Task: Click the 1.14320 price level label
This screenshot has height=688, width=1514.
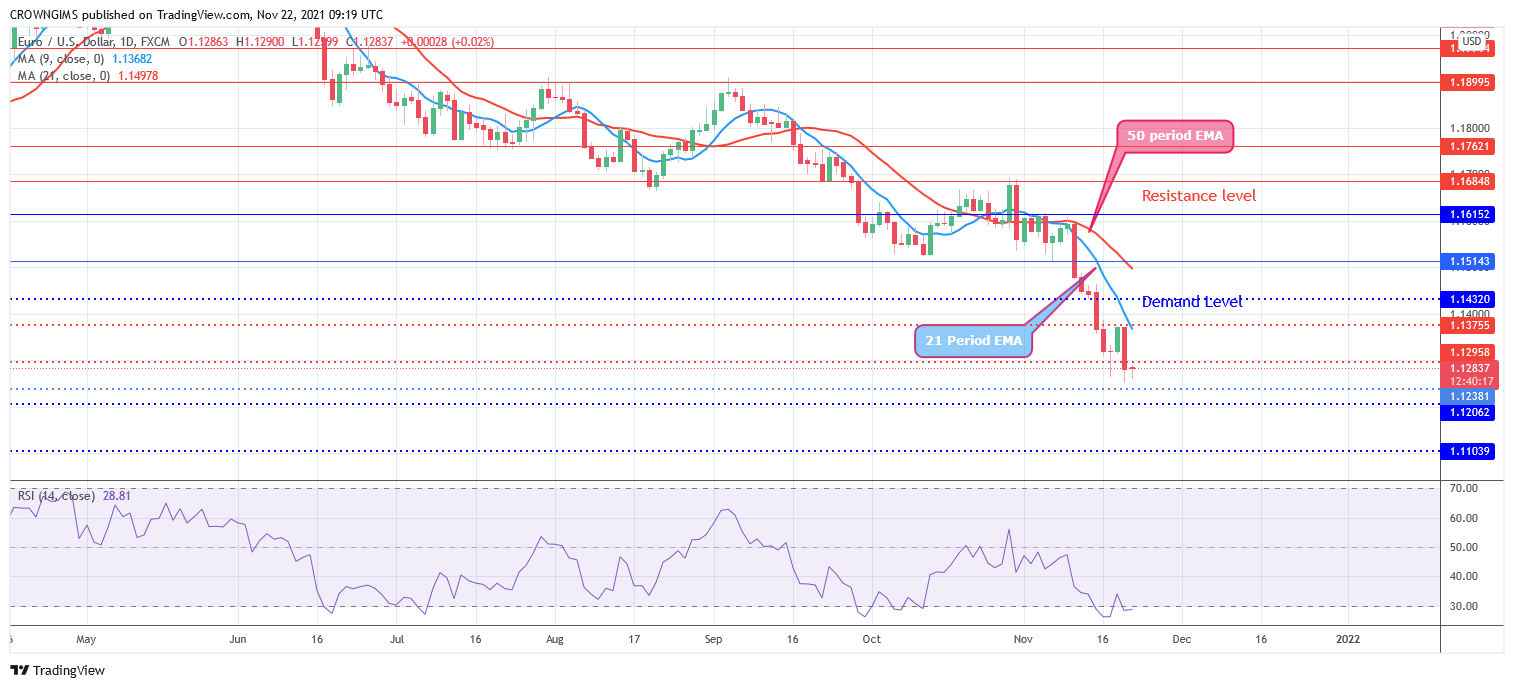Action: coord(1467,299)
